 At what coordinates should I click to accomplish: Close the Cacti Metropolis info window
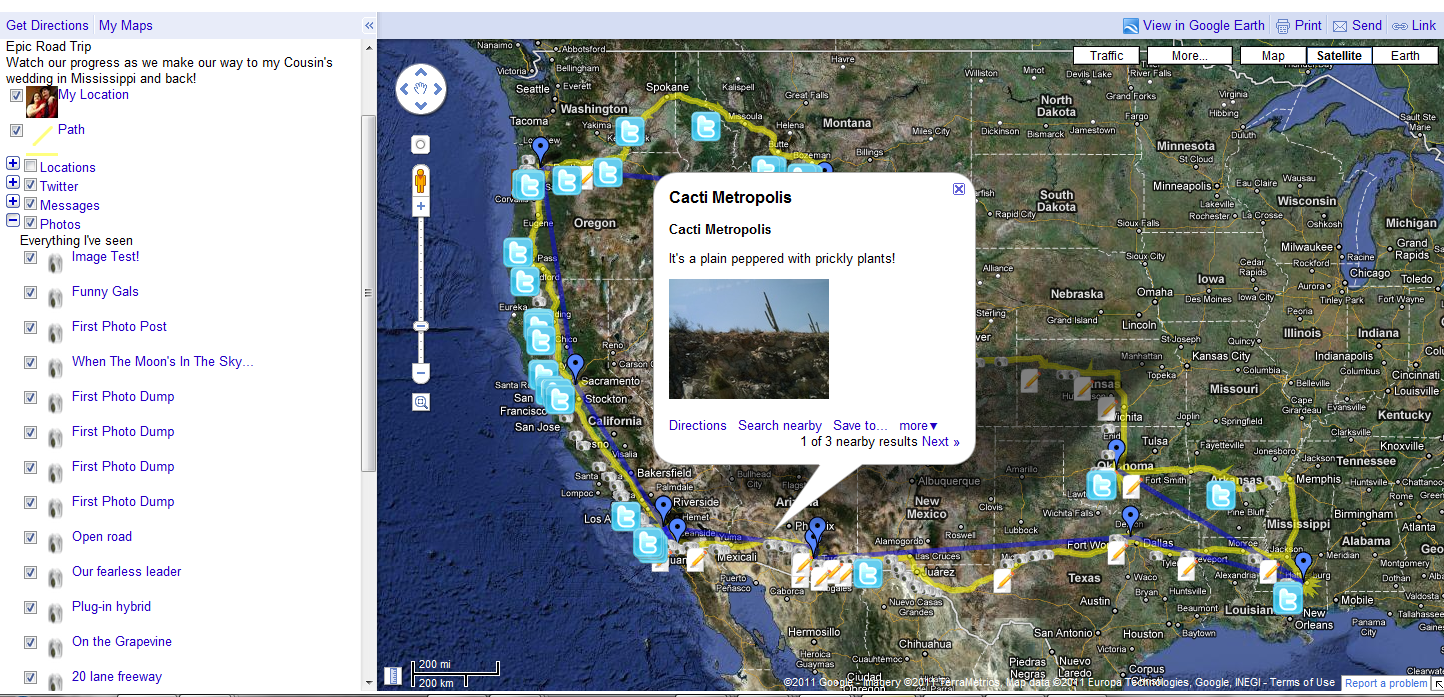coord(959,188)
